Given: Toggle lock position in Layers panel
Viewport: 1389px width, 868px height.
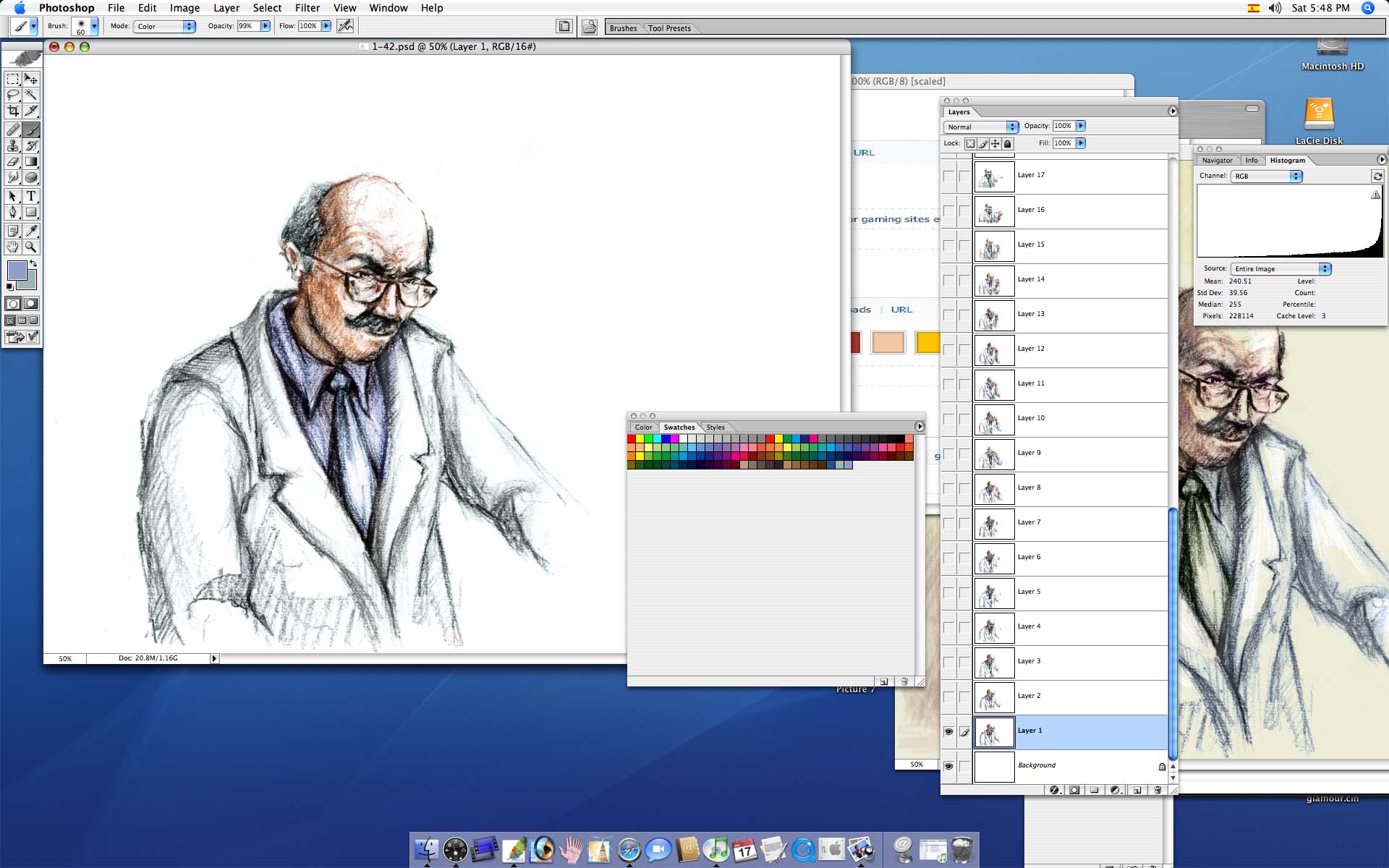Looking at the screenshot, I should [995, 144].
